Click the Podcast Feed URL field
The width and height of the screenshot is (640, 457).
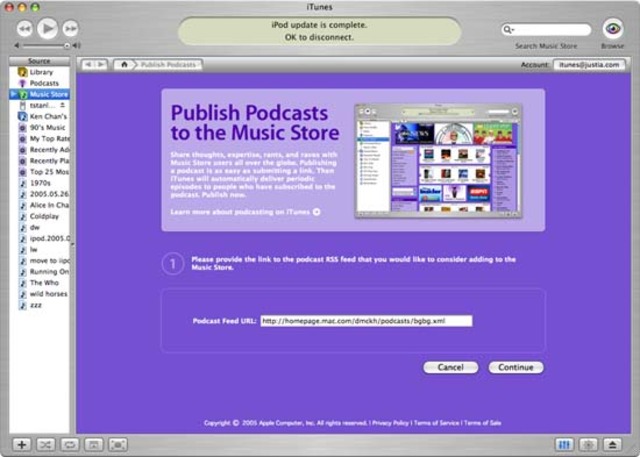click(366, 321)
